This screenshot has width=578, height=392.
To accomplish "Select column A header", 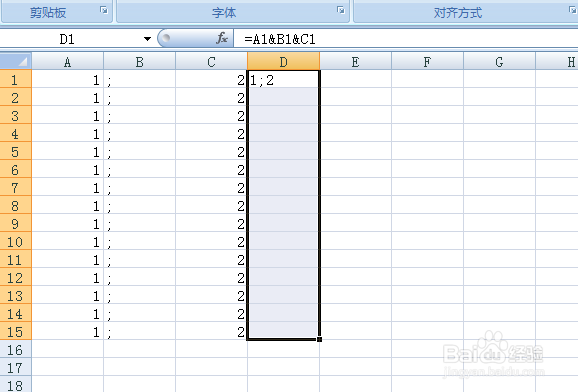I will [67, 61].
